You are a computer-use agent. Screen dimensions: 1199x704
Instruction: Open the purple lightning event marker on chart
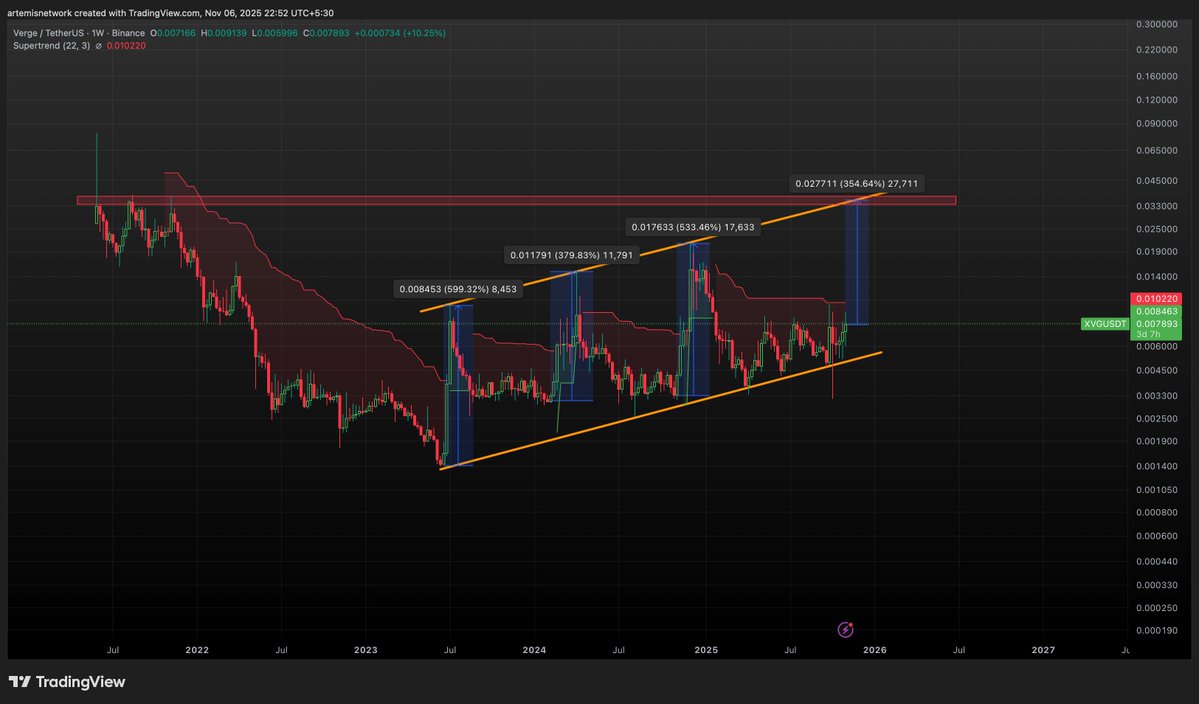(x=845, y=630)
